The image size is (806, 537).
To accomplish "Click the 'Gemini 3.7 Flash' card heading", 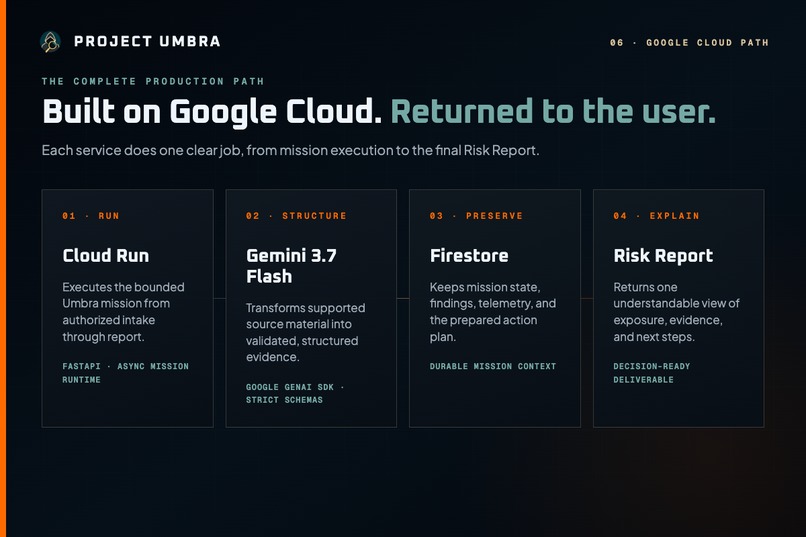I will pos(291,266).
